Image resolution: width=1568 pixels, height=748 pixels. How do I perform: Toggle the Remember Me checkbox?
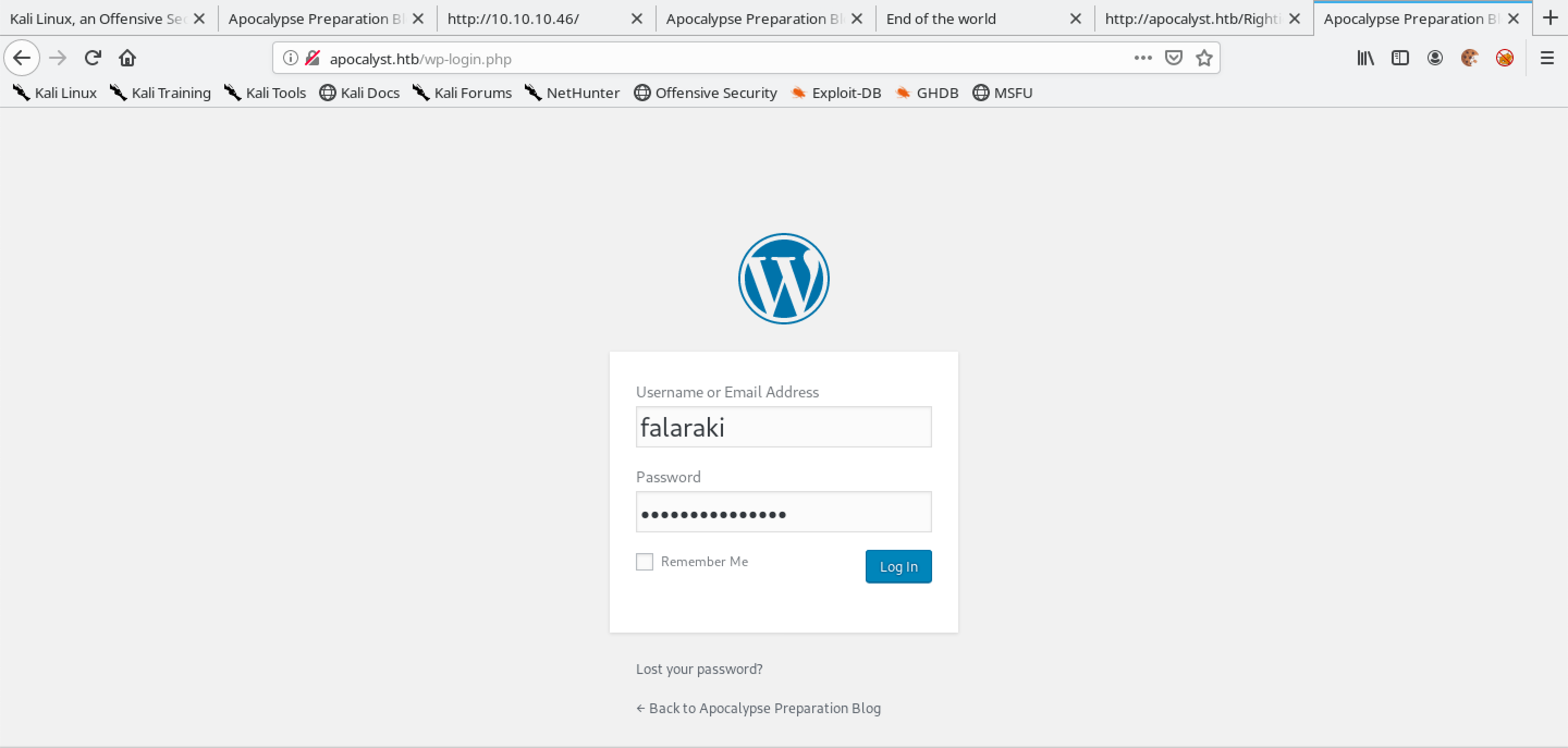coord(644,561)
